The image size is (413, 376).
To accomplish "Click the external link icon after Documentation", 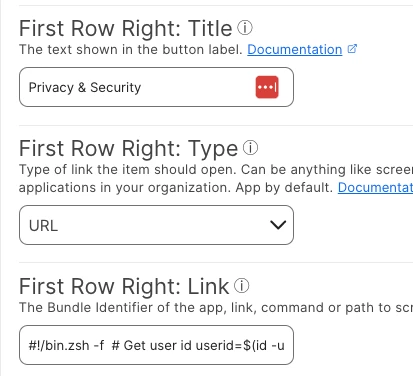I will 352,49.
